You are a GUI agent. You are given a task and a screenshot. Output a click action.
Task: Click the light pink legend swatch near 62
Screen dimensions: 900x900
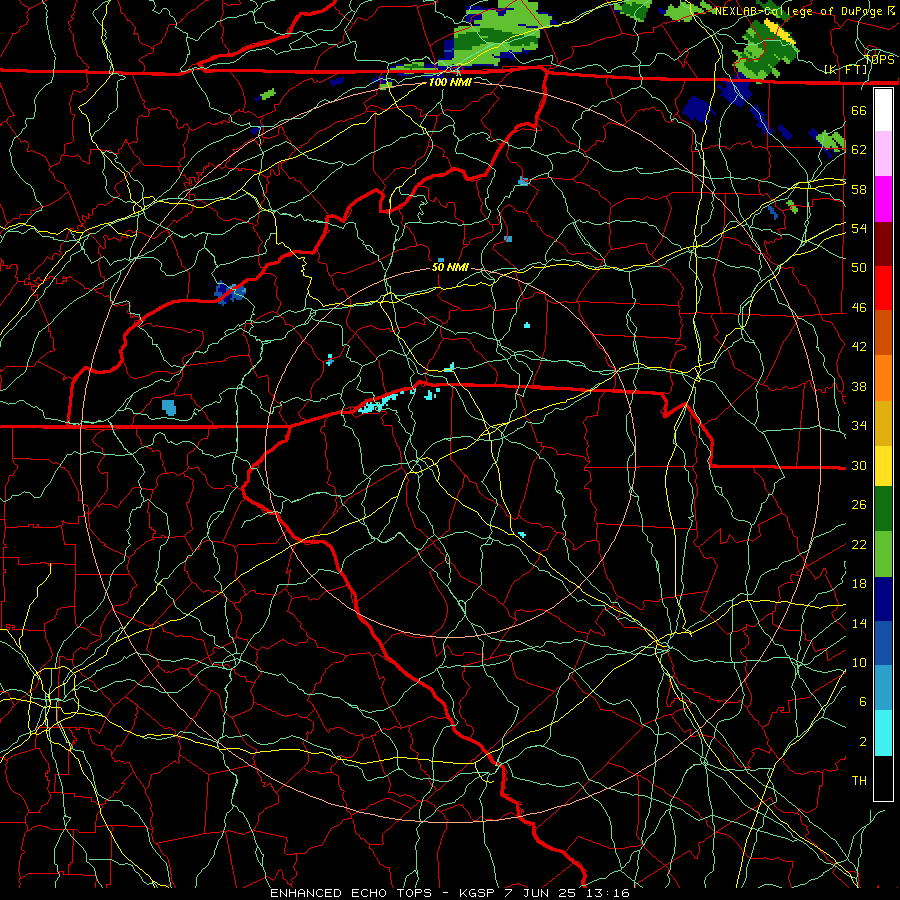(883, 154)
